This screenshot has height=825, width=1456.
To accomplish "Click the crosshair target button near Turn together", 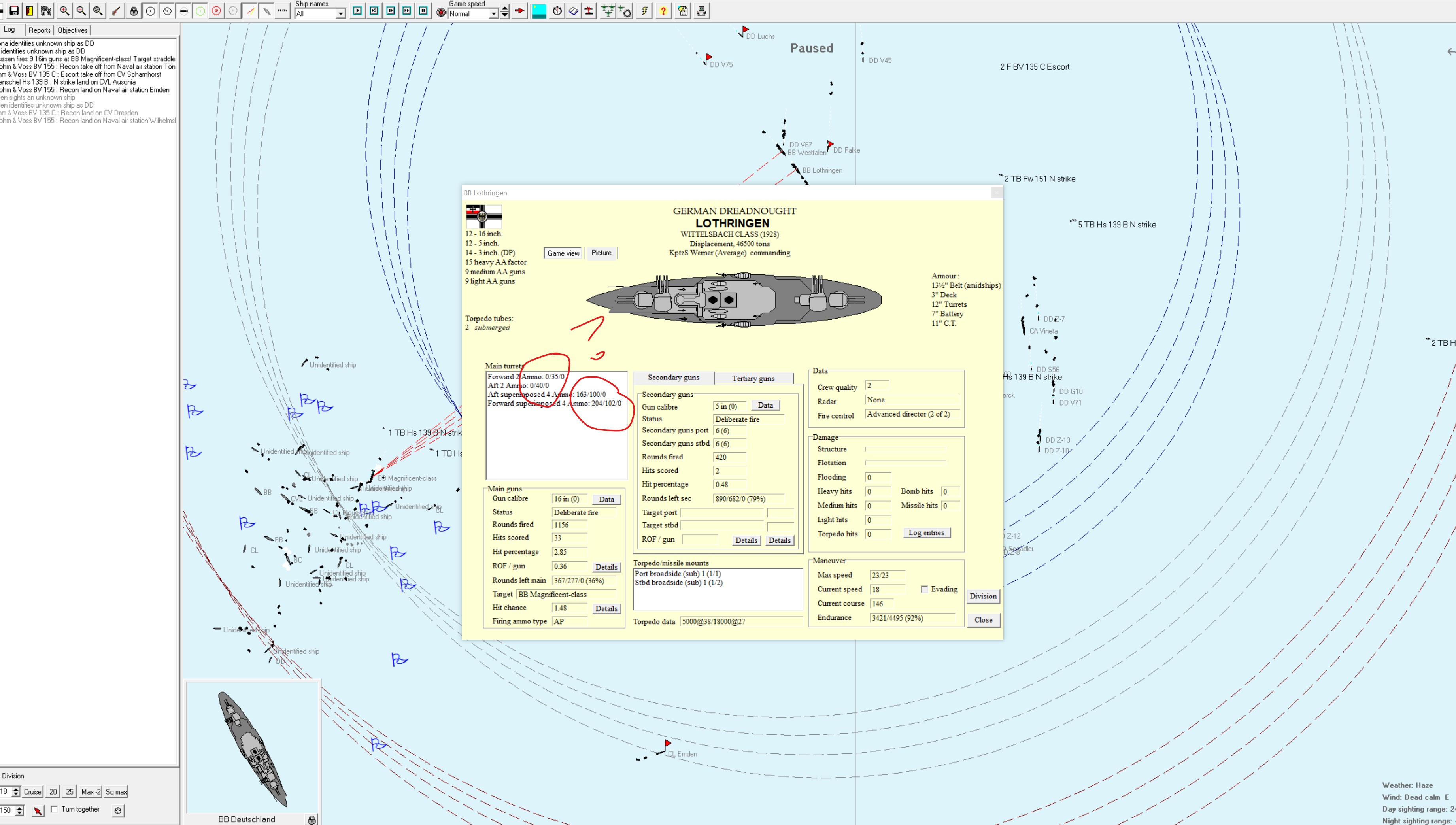I will [x=118, y=811].
